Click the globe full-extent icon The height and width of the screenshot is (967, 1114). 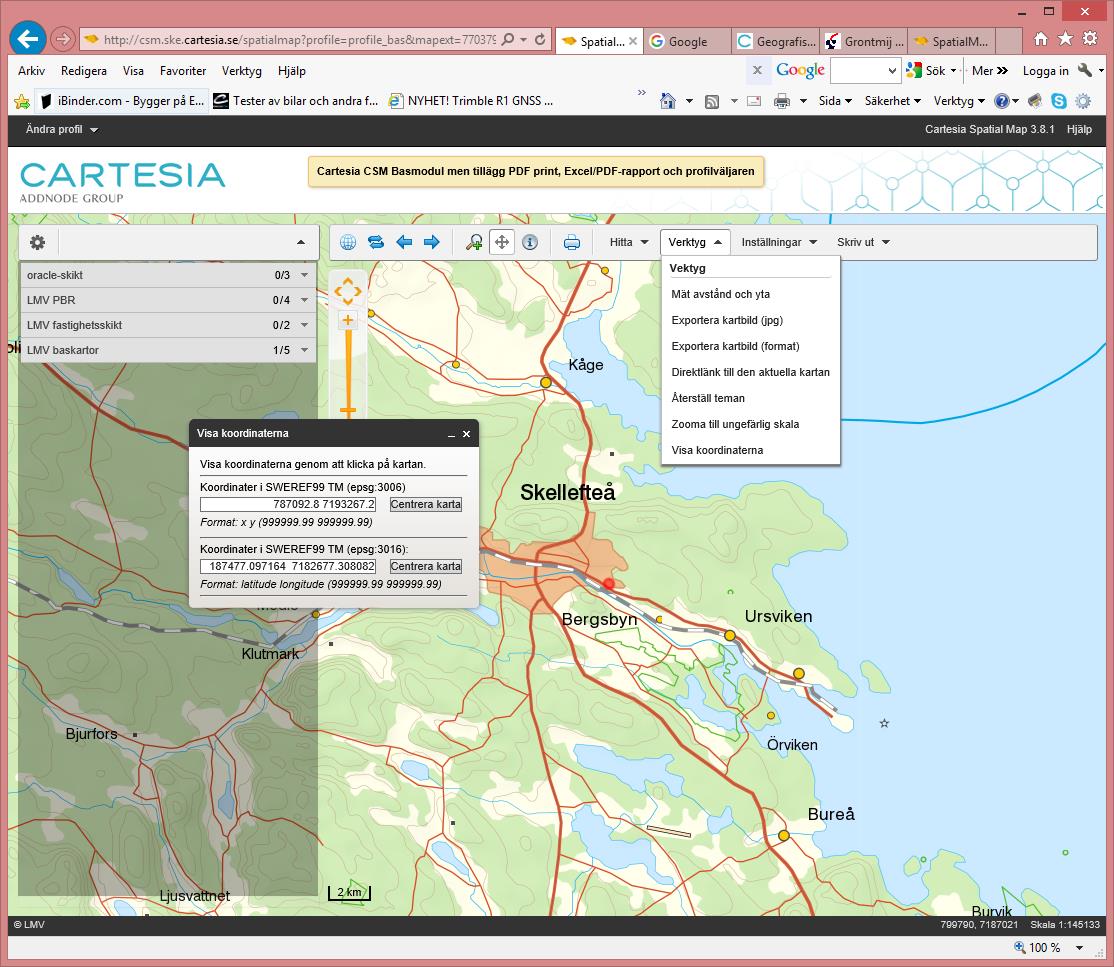point(347,242)
